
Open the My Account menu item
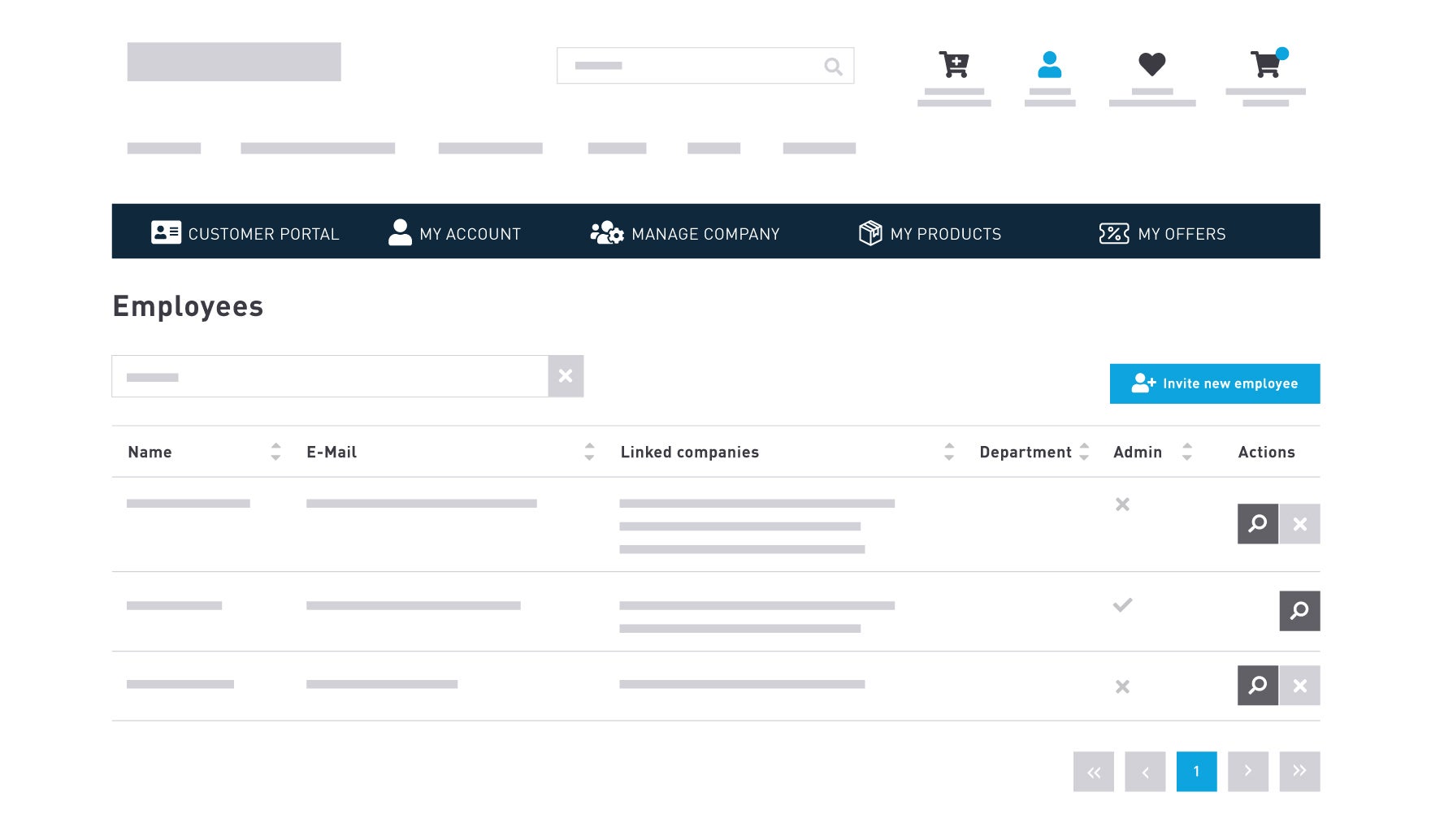(x=454, y=233)
